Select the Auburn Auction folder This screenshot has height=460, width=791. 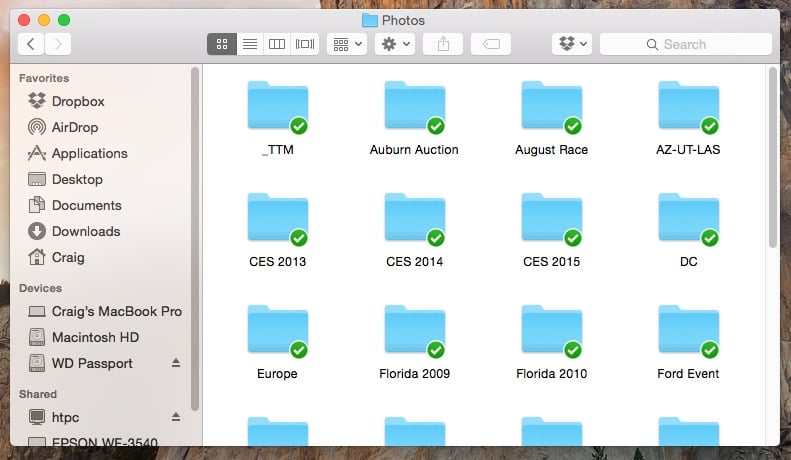[415, 106]
